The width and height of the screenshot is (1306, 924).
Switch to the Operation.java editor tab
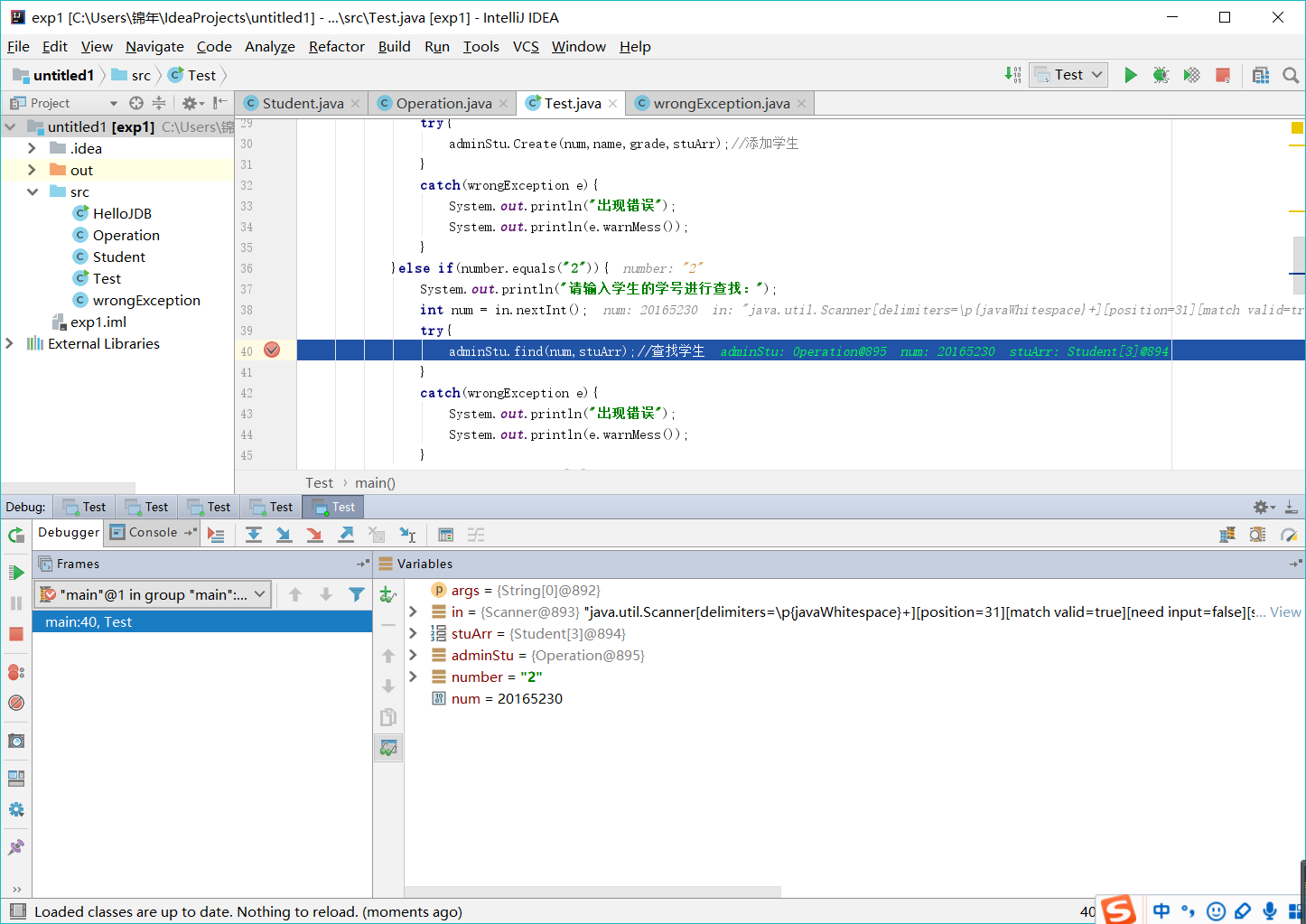point(443,104)
